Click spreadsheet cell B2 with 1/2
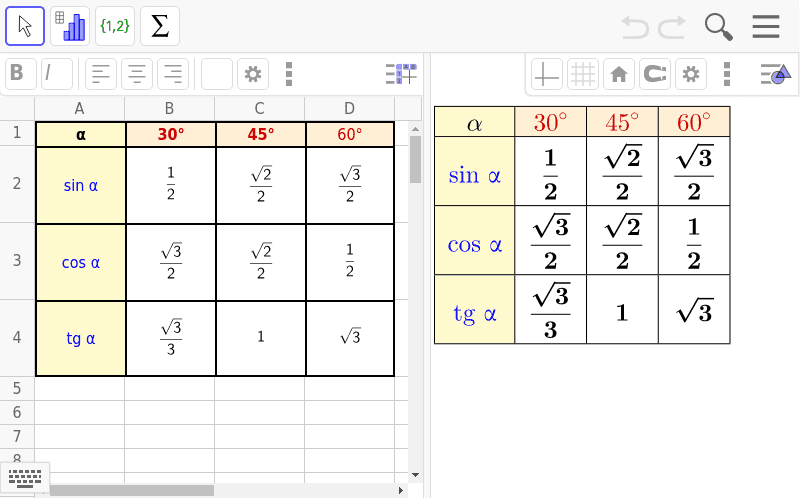Image resolution: width=800 pixels, height=500 pixels. [x=171, y=185]
